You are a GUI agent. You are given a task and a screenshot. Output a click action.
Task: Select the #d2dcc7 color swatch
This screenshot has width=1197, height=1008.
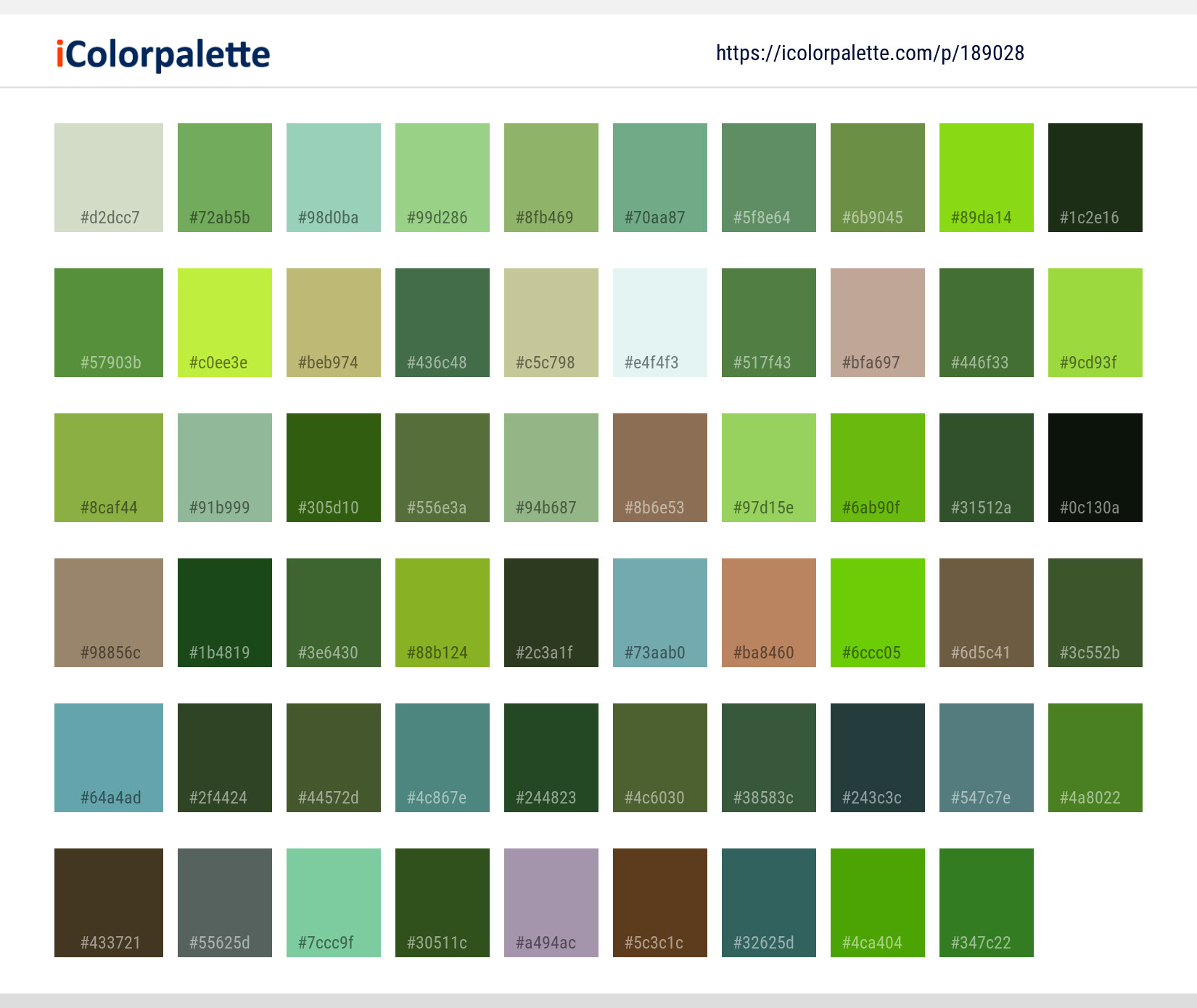pyautogui.click(x=109, y=178)
